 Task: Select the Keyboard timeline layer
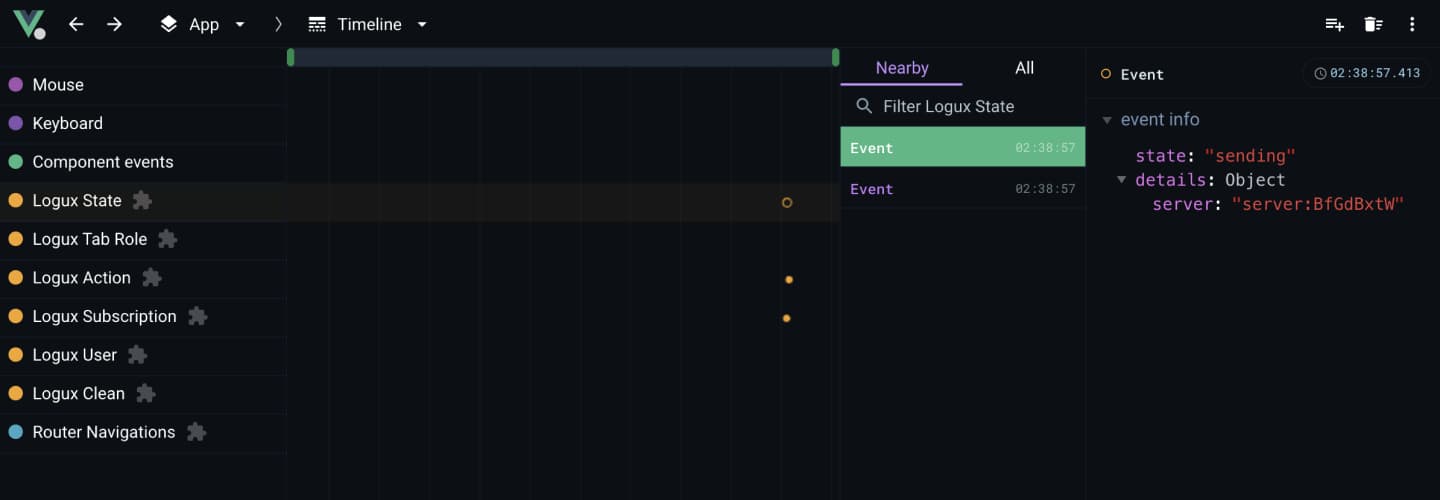click(143, 124)
